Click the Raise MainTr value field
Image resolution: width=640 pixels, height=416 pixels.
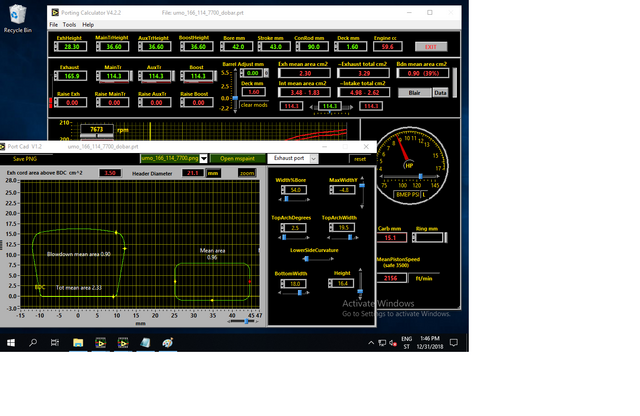tap(115, 102)
